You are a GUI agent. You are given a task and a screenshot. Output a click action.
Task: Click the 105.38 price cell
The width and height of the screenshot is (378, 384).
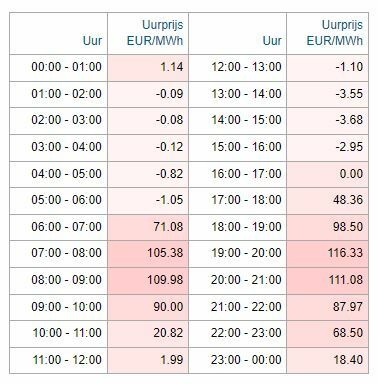(148, 254)
